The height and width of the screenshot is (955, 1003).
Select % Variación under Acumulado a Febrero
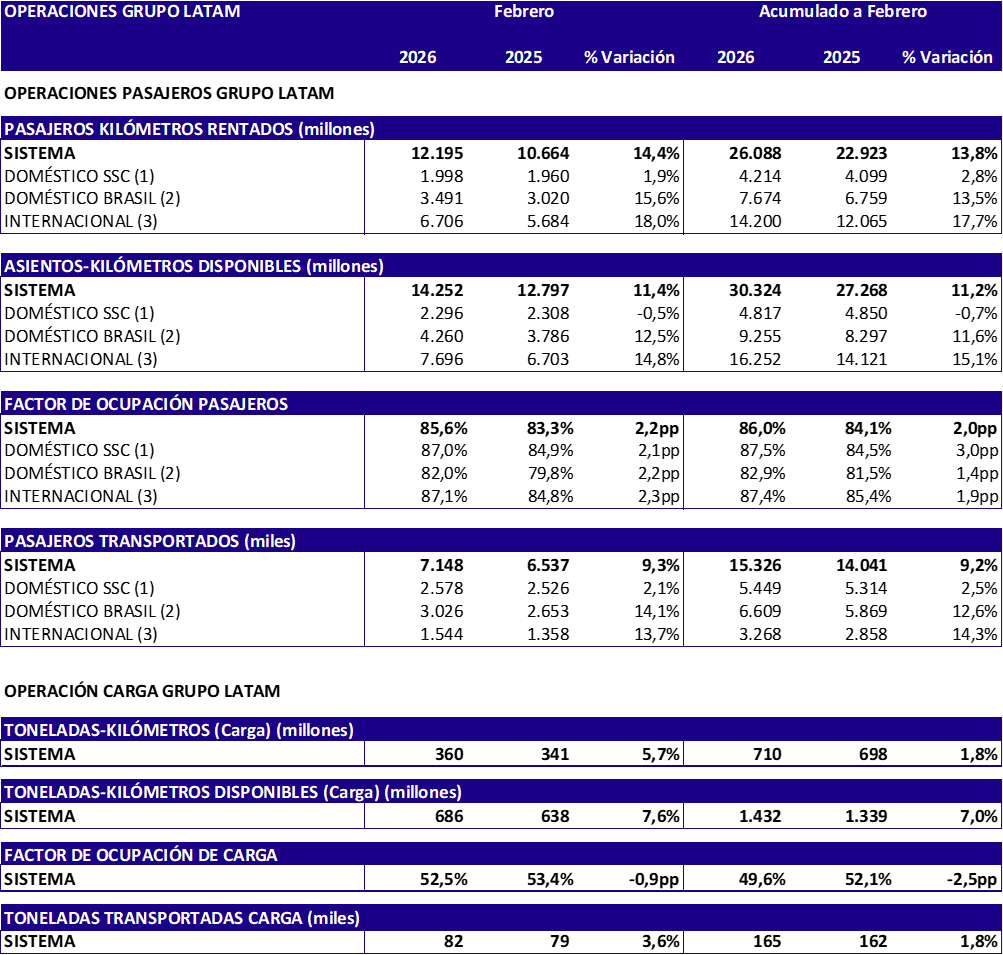(947, 57)
